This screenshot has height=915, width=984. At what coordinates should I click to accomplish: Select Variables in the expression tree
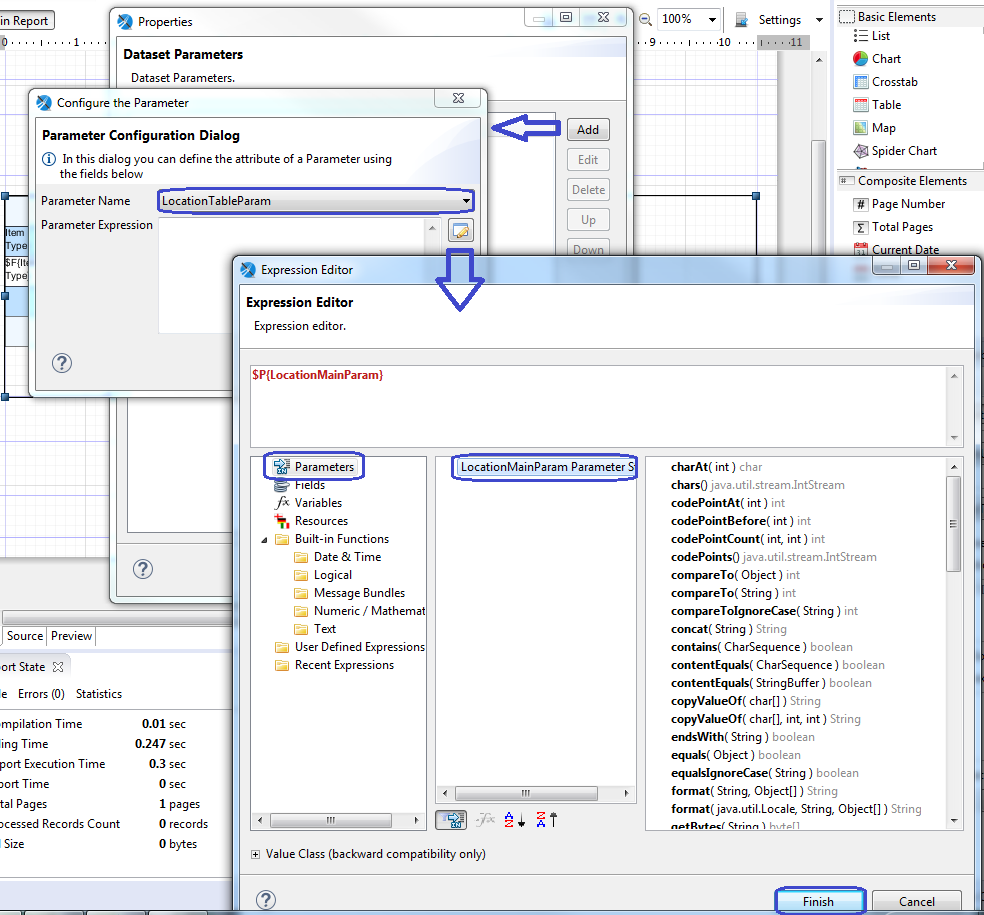[x=308, y=503]
